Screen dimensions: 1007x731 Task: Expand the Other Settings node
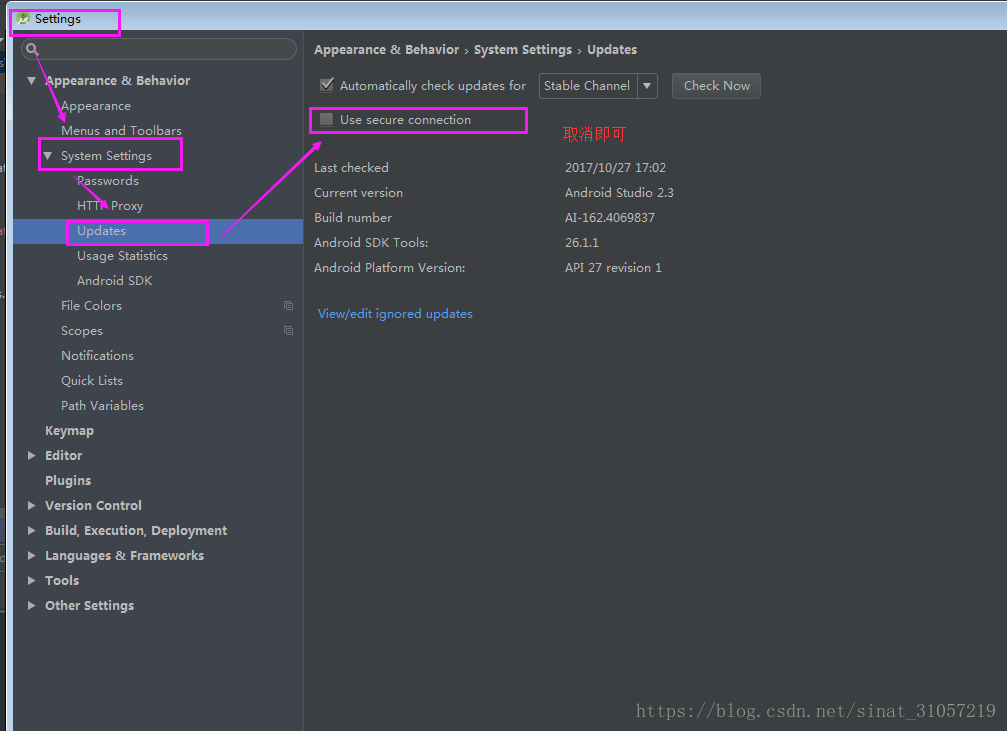point(31,606)
